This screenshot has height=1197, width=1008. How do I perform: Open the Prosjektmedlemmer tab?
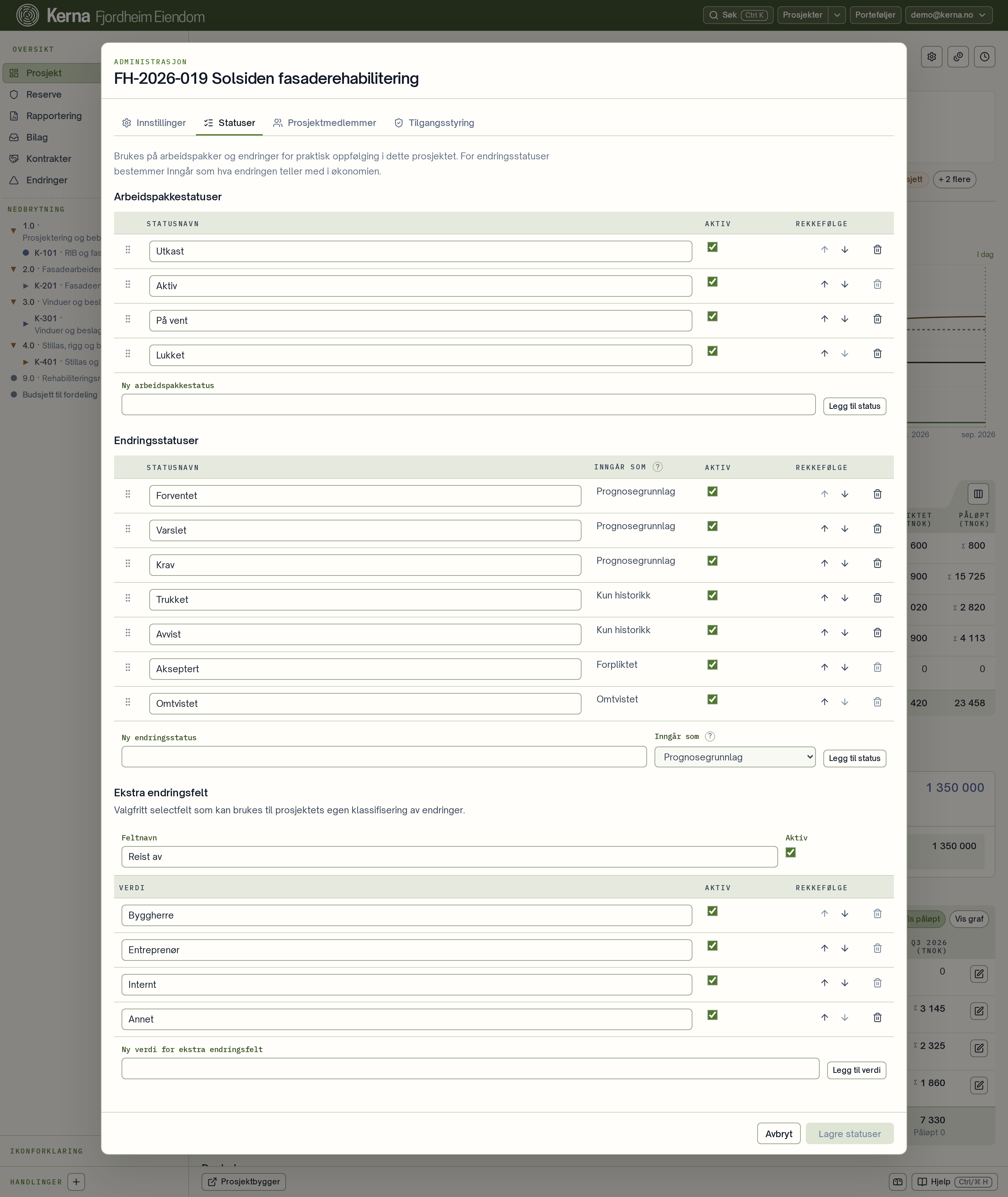324,123
